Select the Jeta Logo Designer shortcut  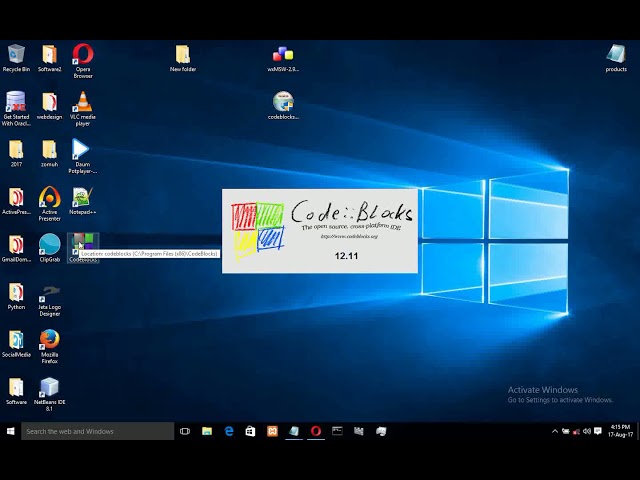point(49,301)
